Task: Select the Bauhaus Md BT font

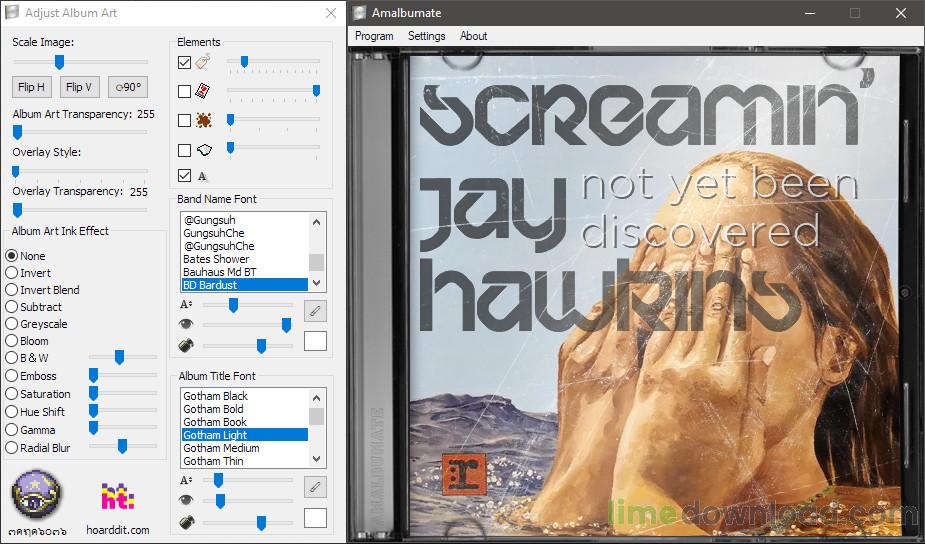Action: click(x=245, y=272)
